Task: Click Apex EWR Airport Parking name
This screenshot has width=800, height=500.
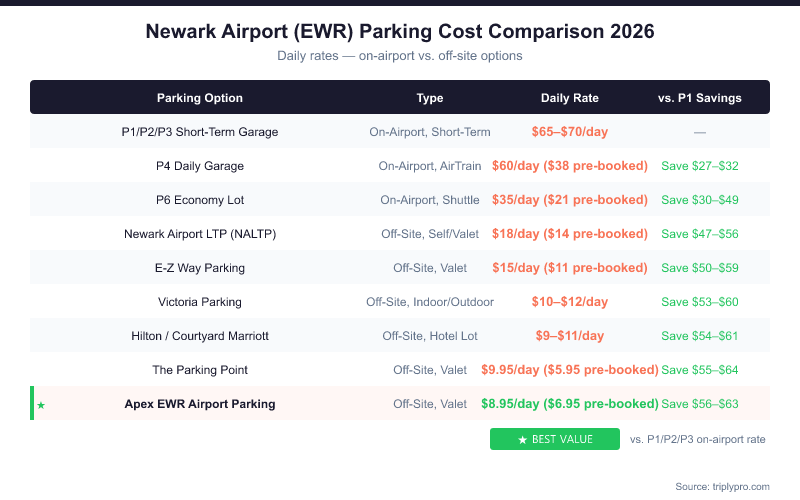Action: coord(200,404)
